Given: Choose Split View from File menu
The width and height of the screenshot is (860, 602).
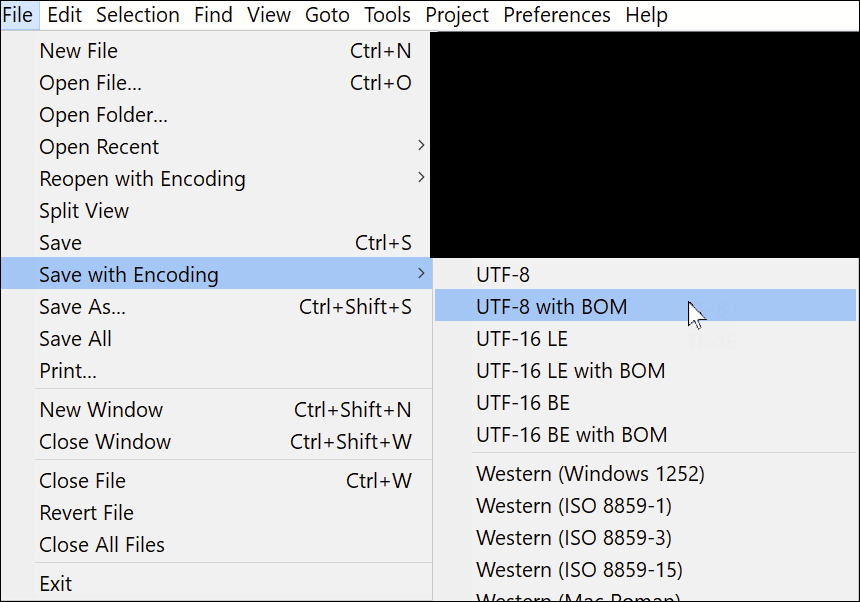Looking at the screenshot, I should coord(84,211).
